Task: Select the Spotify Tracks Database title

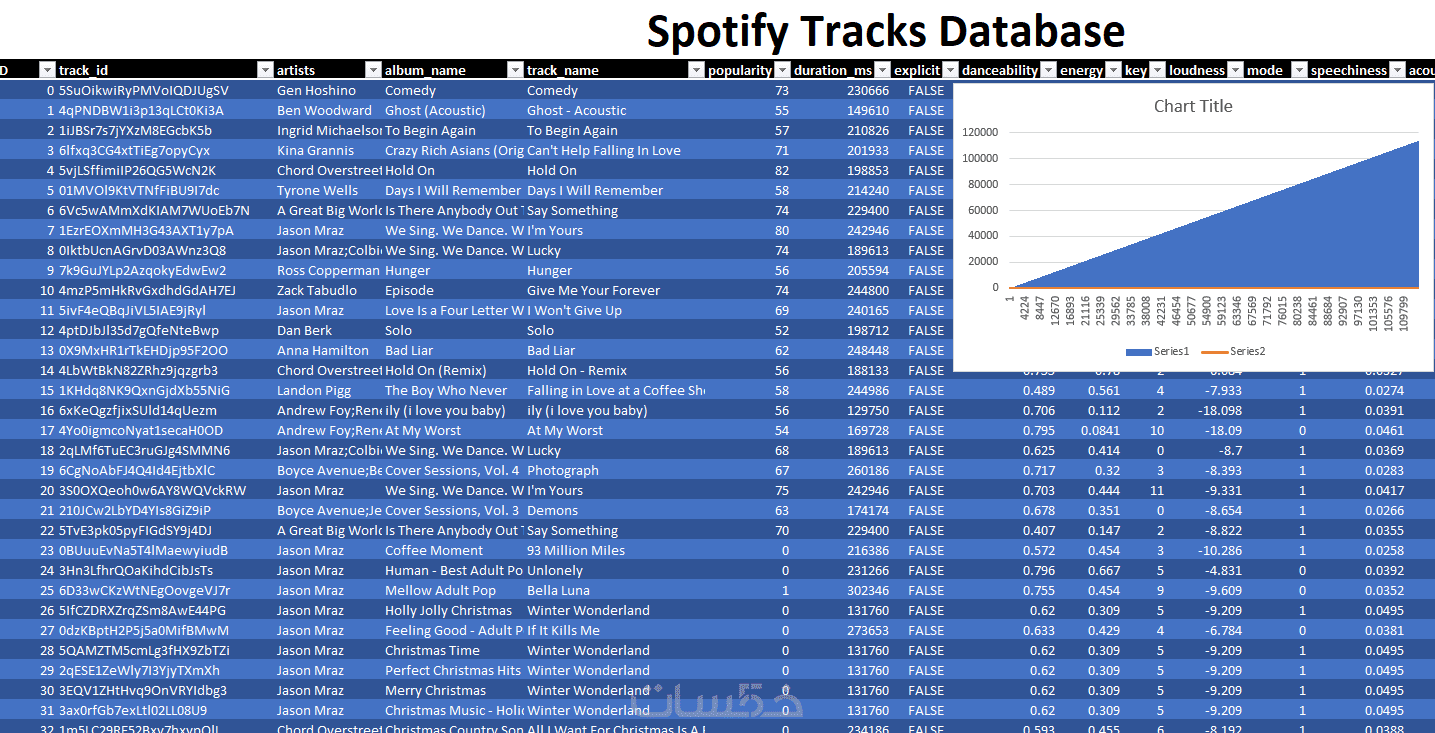Action: pos(885,31)
